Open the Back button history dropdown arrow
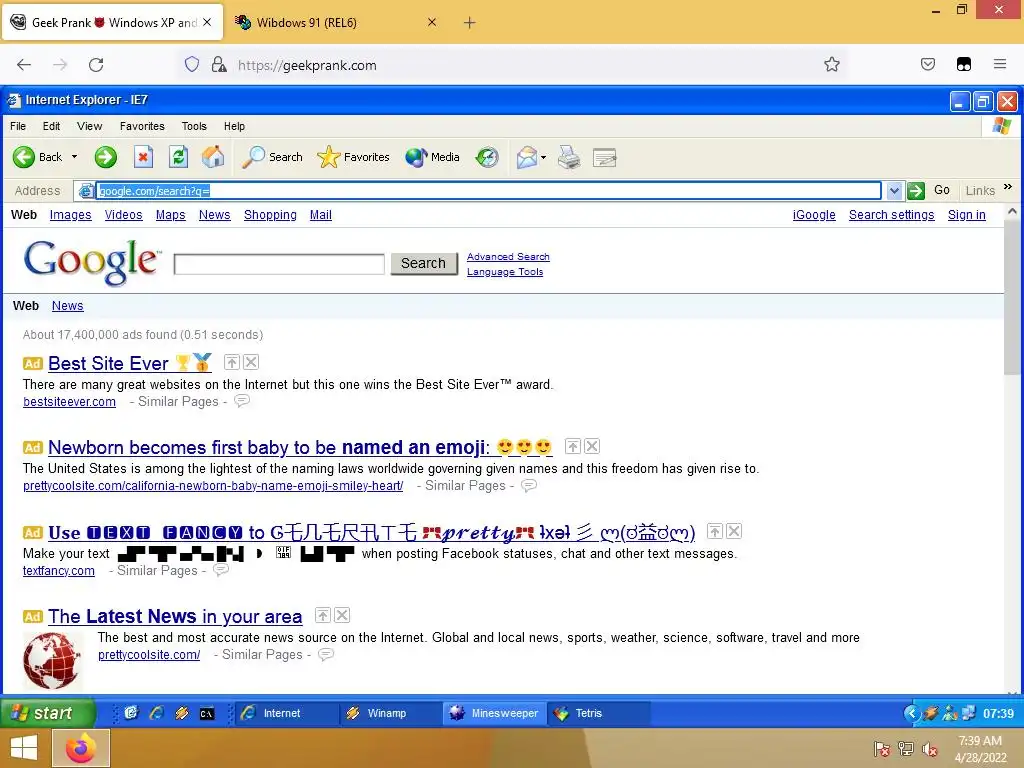Screen dimensions: 1024x768 pos(74,157)
